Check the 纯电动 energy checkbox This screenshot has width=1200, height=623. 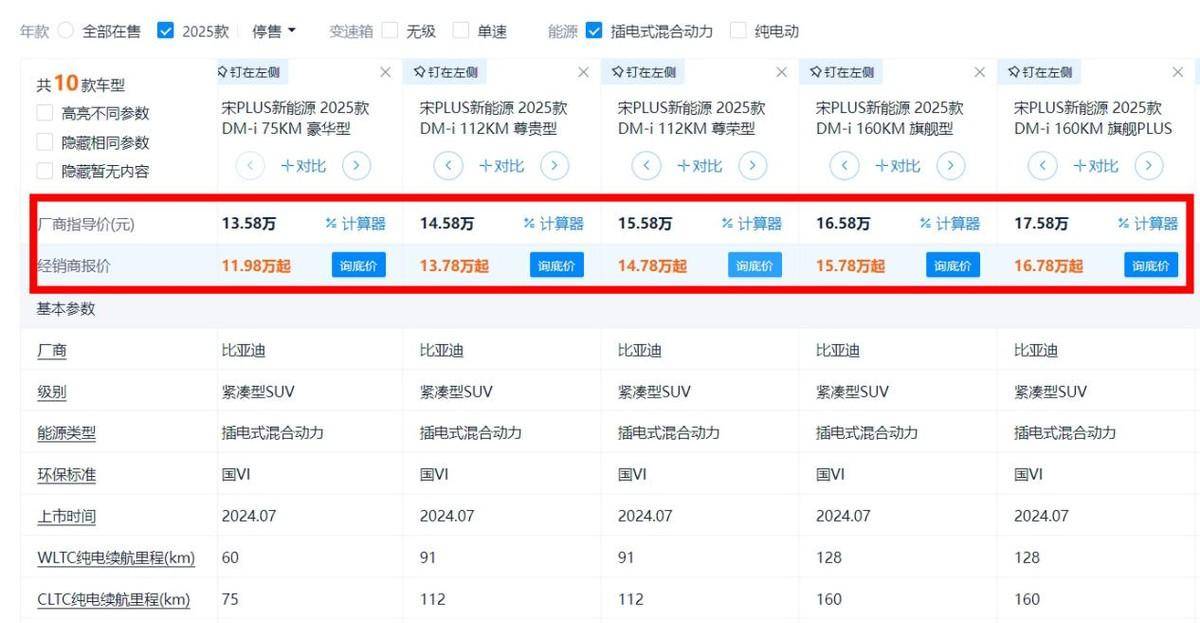pyautogui.click(x=738, y=31)
